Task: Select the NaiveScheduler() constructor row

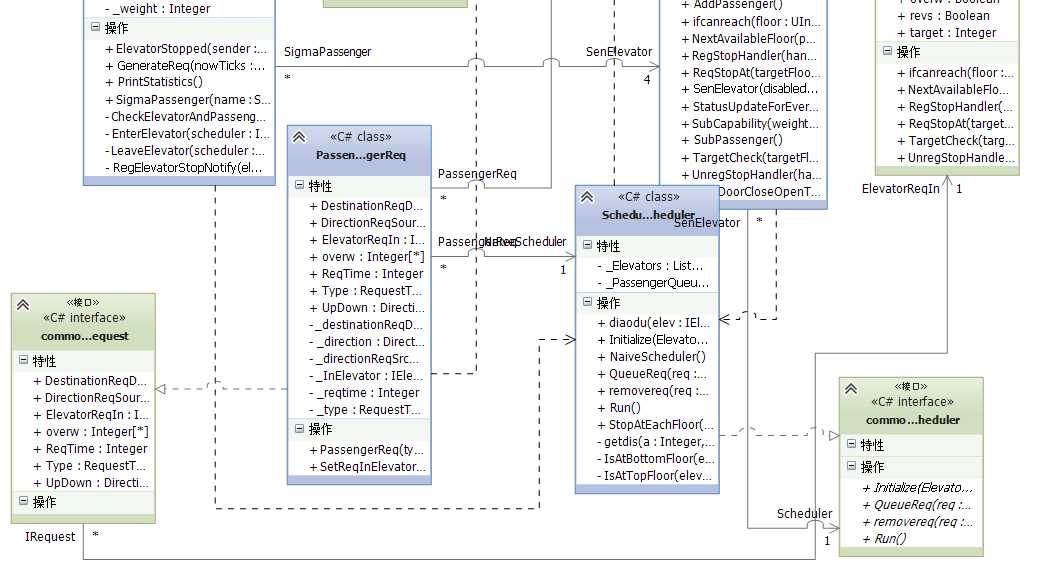Action: 652,357
